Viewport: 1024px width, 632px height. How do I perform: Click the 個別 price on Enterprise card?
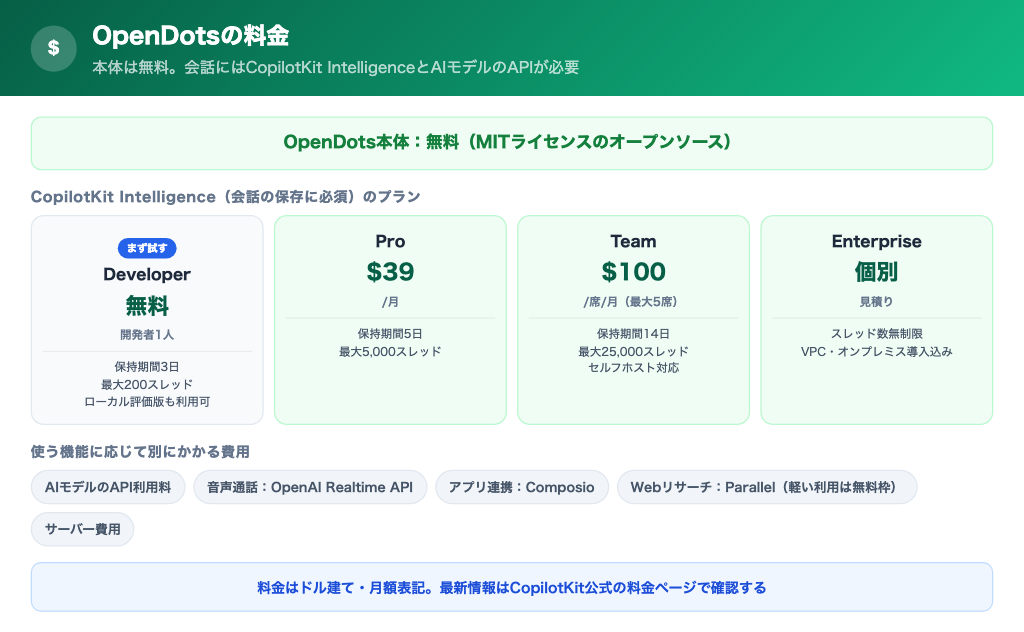click(x=876, y=272)
